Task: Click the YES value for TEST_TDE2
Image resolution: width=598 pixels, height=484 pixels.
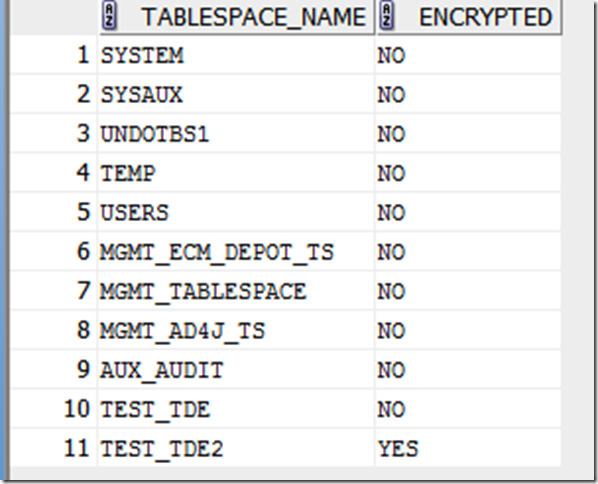Action: [x=398, y=449]
